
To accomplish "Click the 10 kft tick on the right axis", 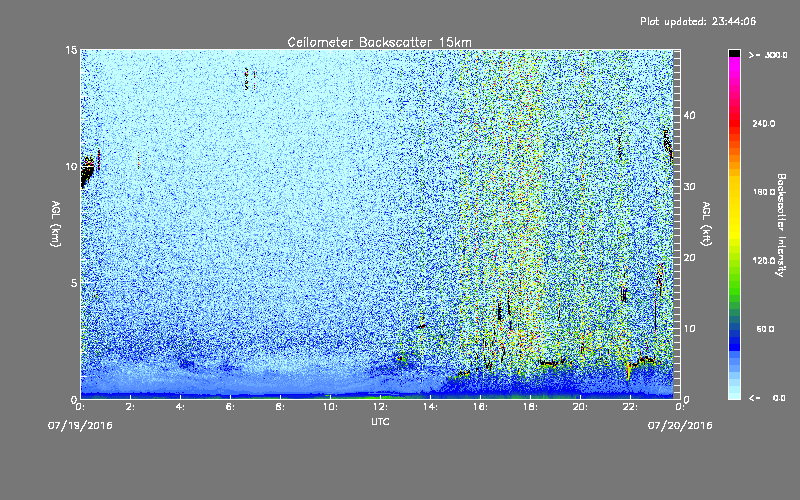I will click(x=689, y=328).
